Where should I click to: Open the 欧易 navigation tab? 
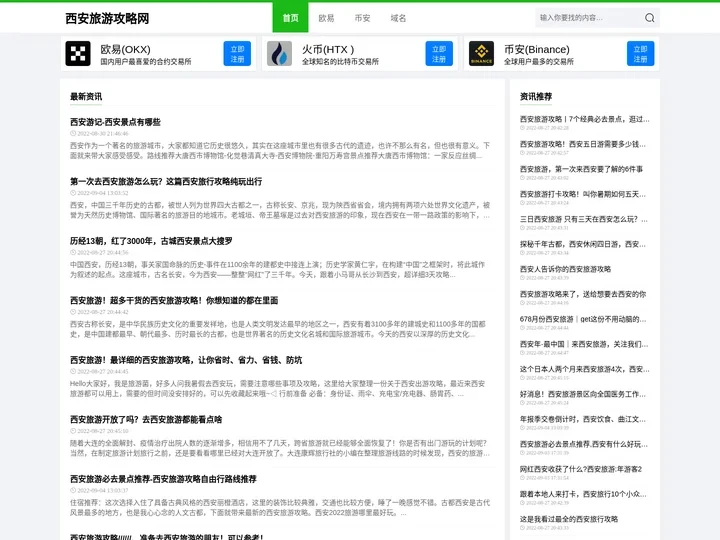click(326, 18)
